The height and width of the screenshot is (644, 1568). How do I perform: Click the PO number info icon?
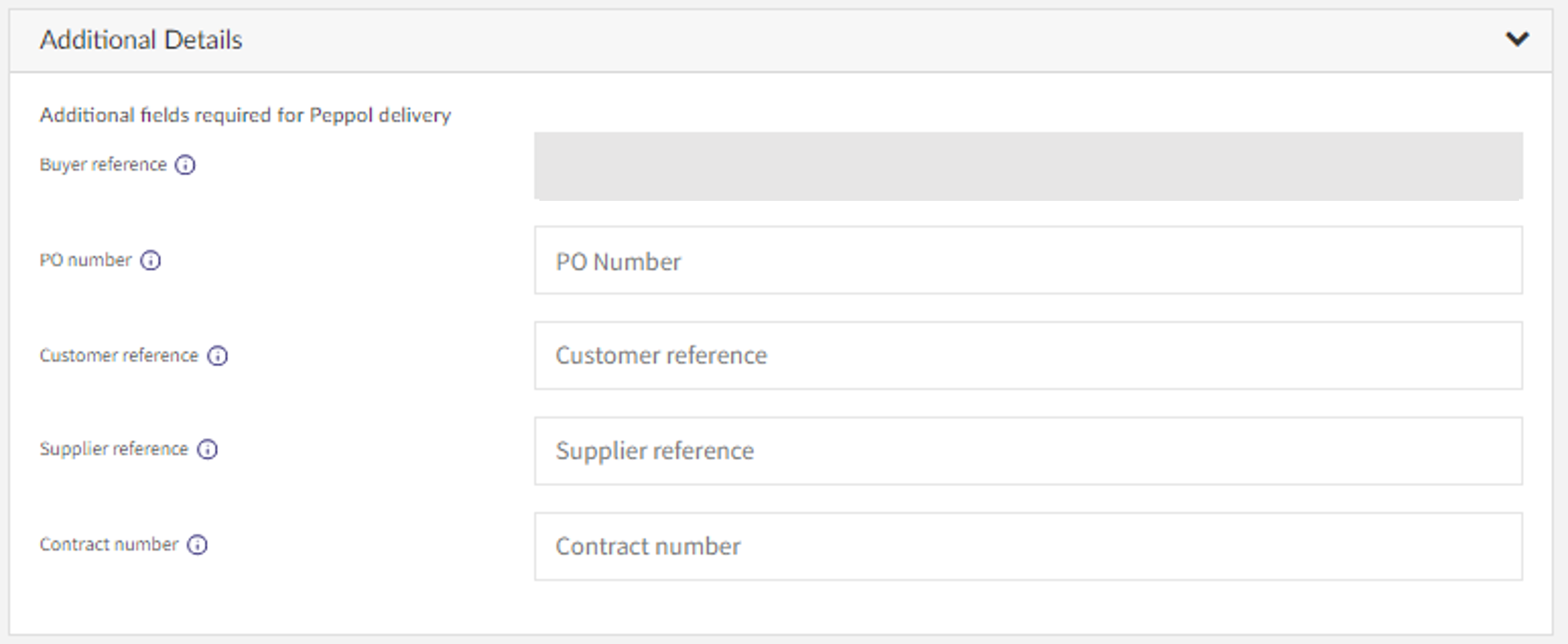click(150, 261)
